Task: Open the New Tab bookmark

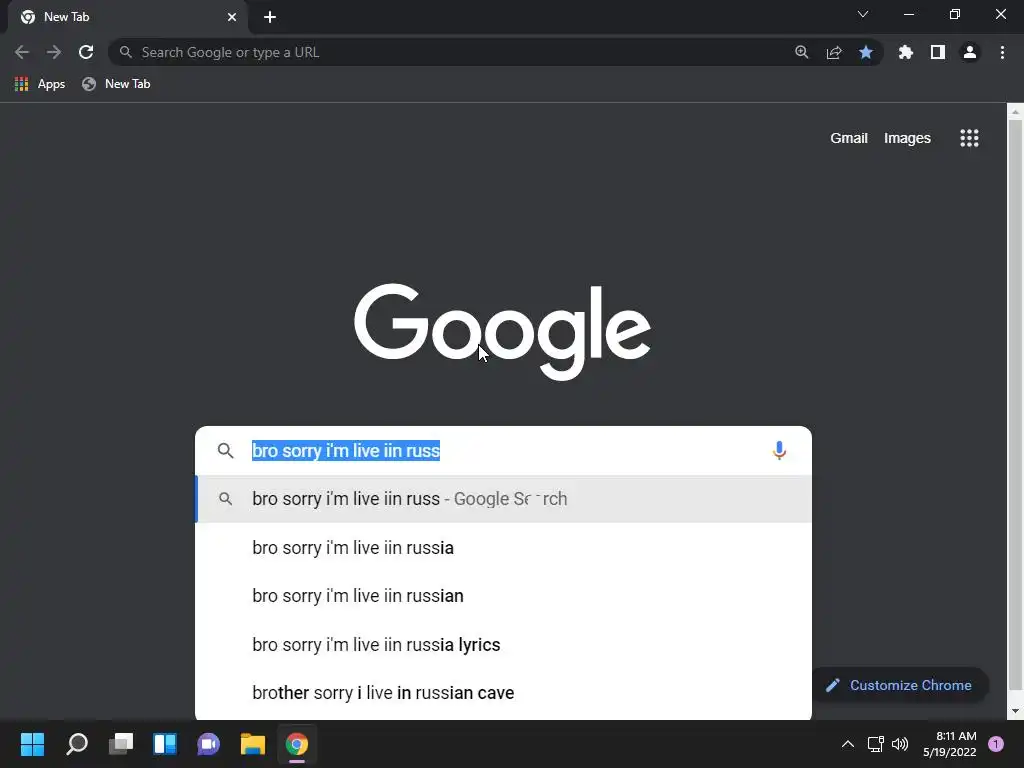Action: point(116,84)
